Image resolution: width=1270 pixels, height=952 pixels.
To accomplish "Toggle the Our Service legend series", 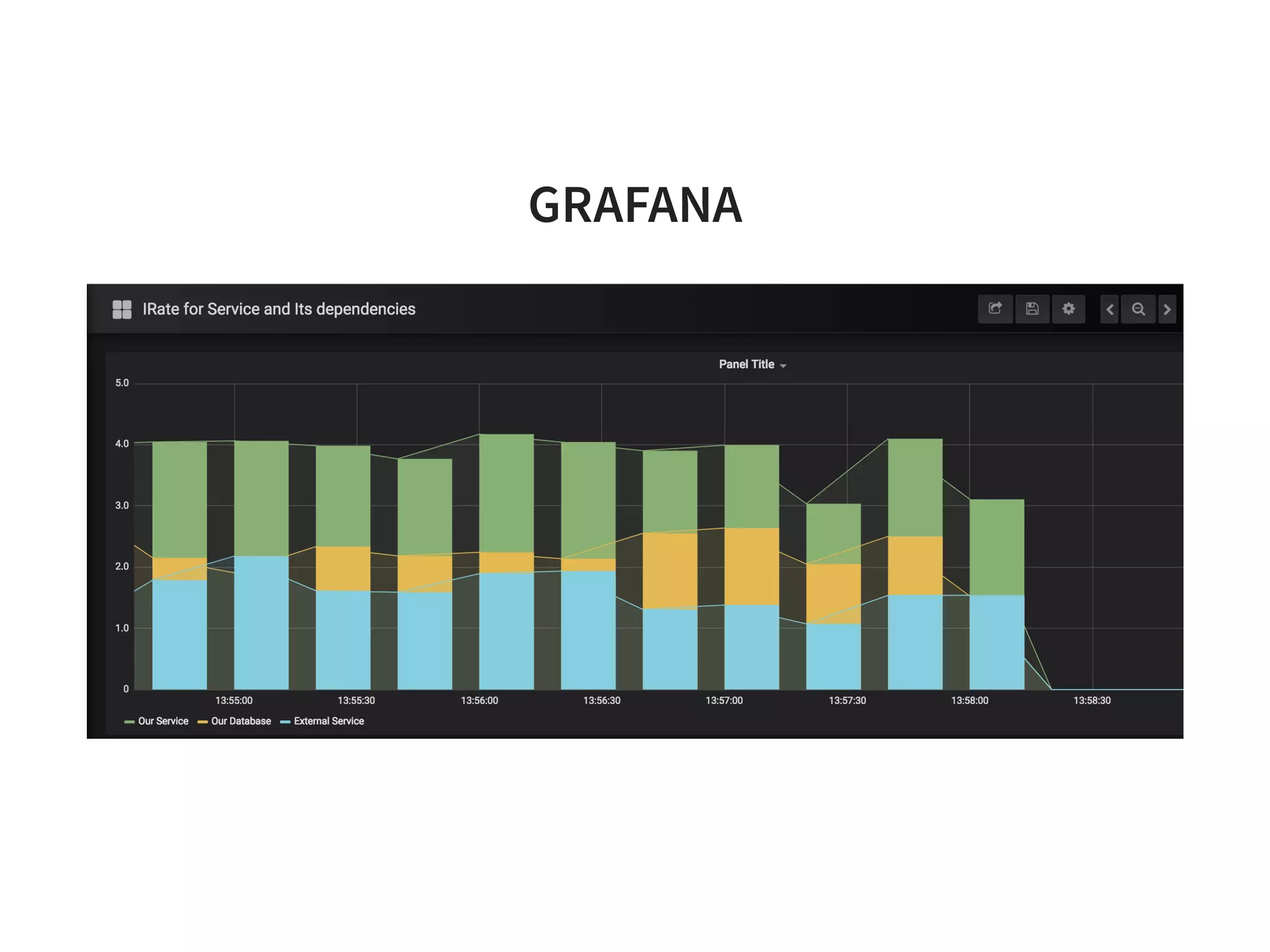I will [163, 721].
